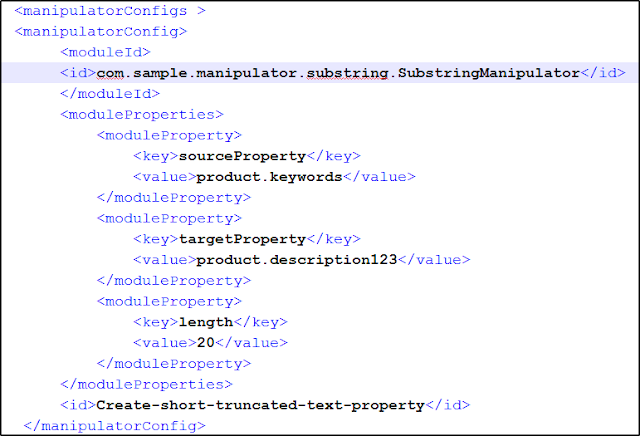Viewport: 640px width, 436px height.
Task: Select the targetProperty key text
Action: click(x=242, y=239)
